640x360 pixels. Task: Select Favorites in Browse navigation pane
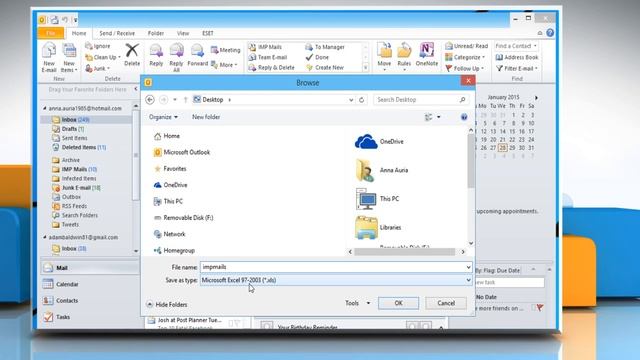[170, 169]
